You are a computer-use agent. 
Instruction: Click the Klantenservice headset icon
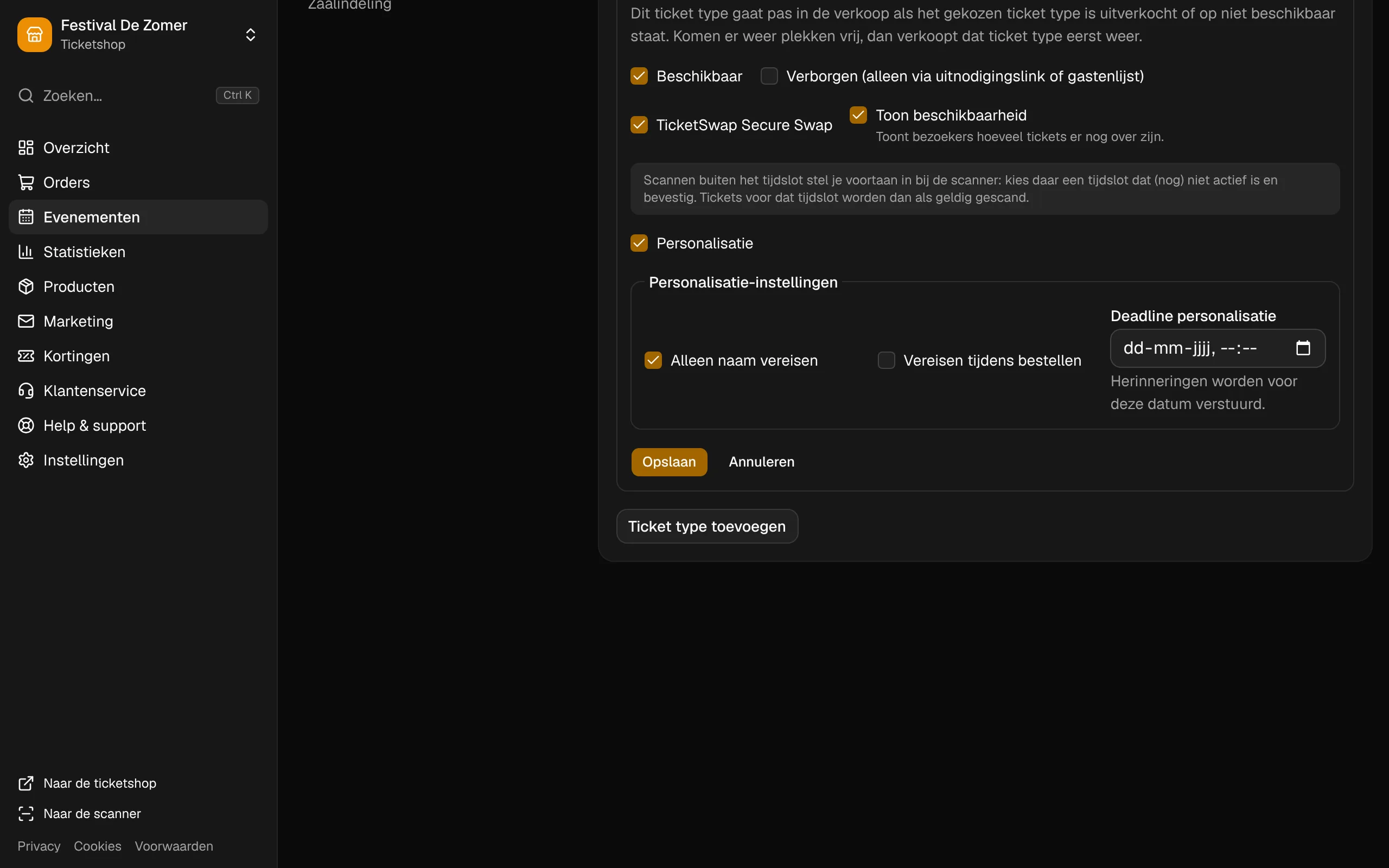[26, 391]
